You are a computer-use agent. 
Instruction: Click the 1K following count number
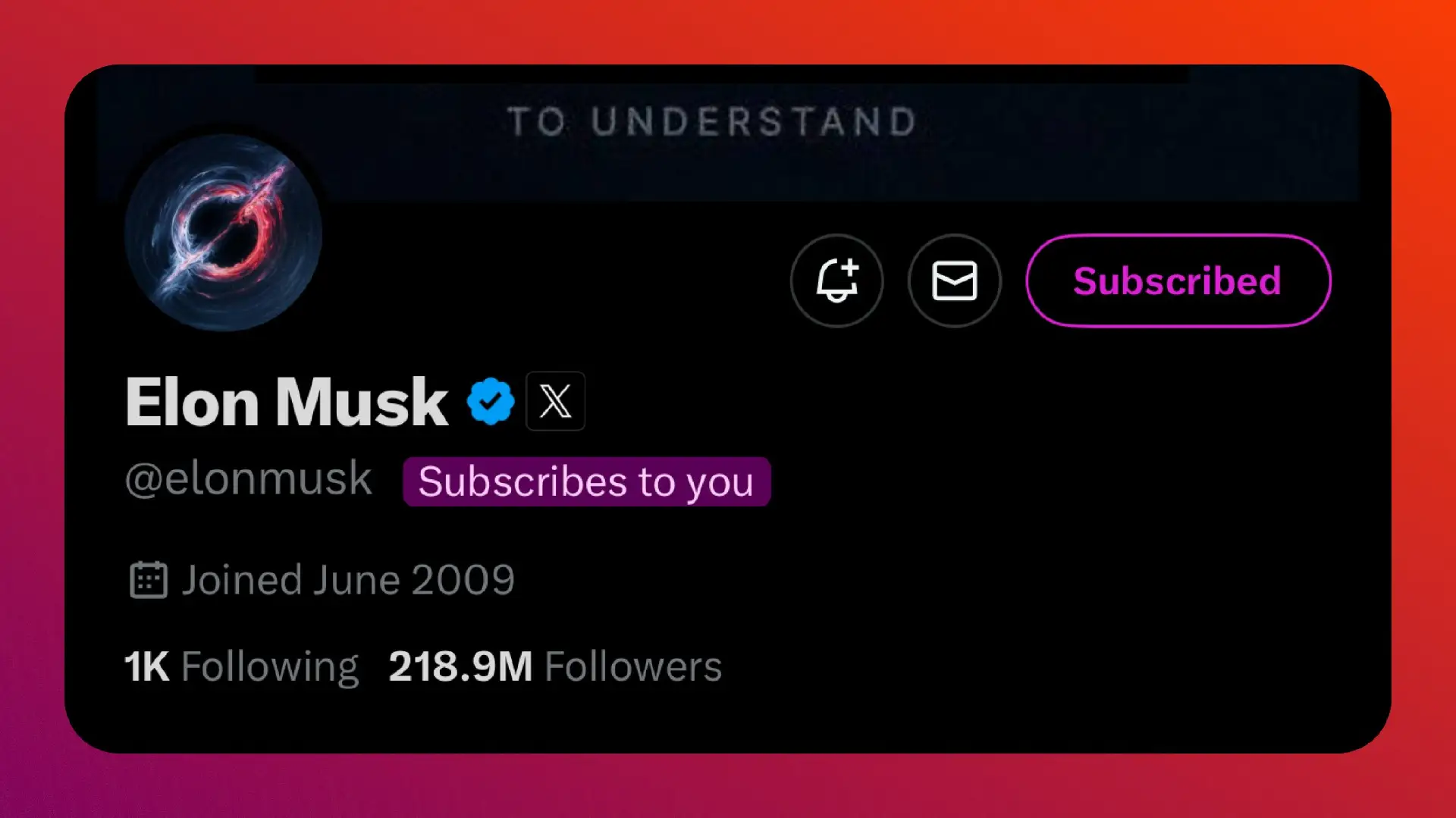(x=146, y=666)
